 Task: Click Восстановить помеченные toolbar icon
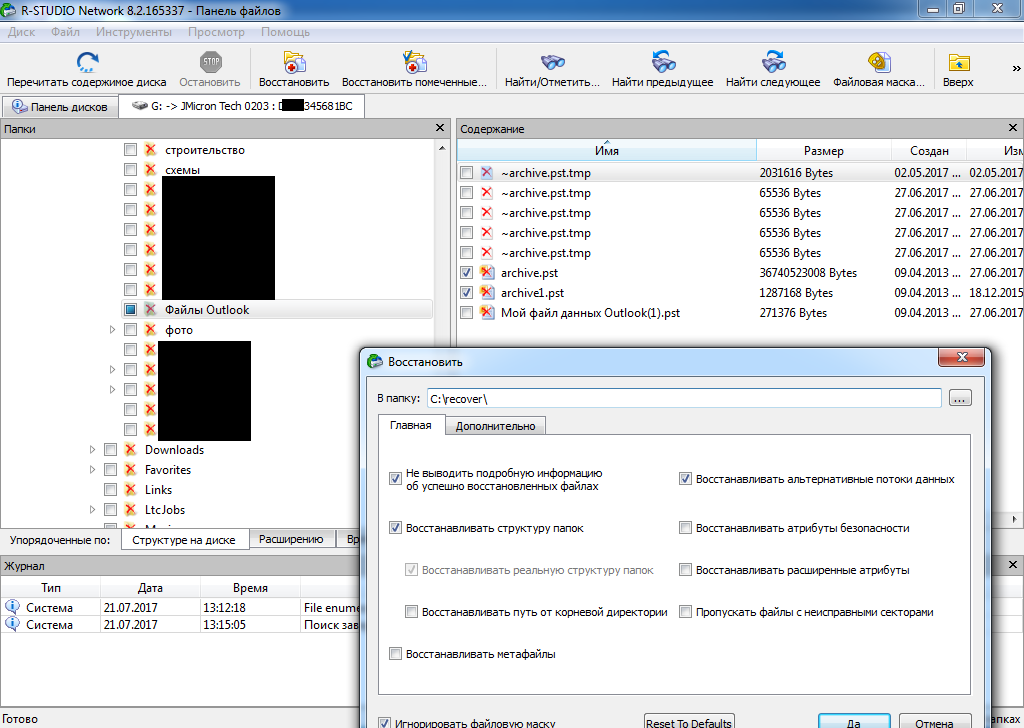click(414, 61)
